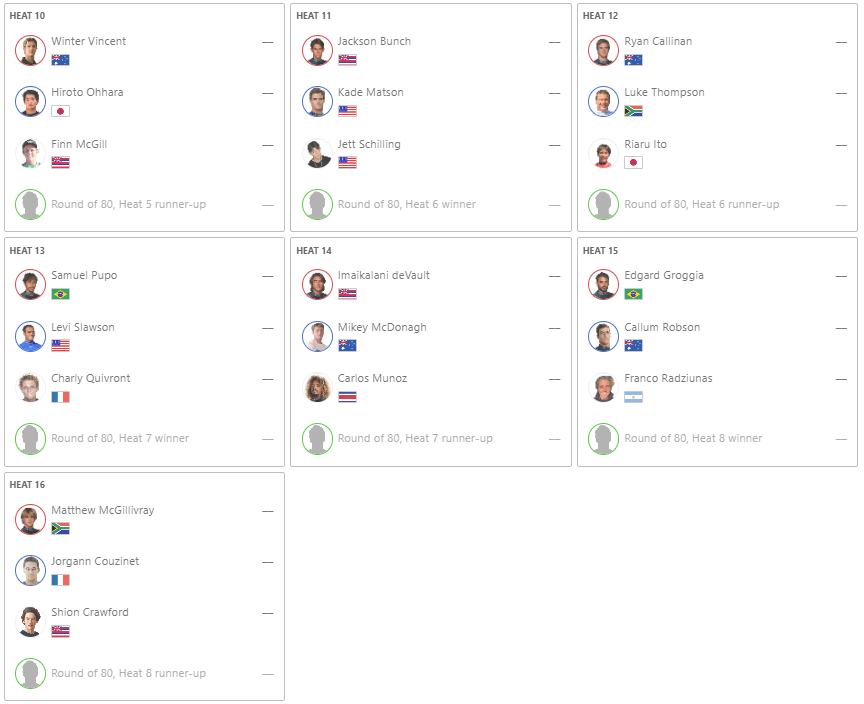This screenshot has width=864, height=704.
Task: Click Franco Radziunas's Argentina flag icon
Action: point(633,397)
